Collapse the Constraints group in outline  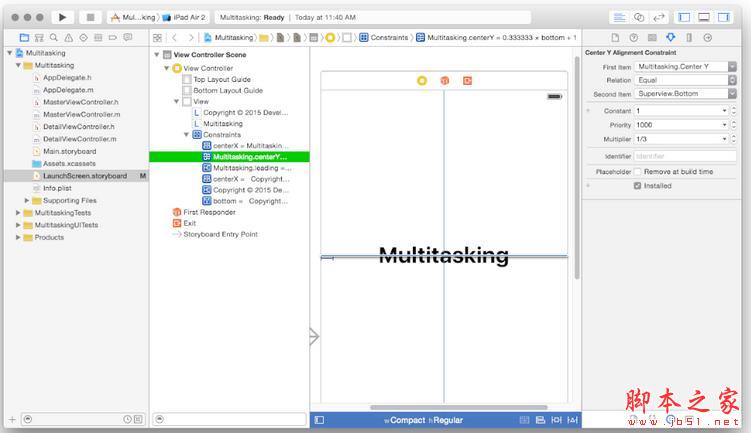click(186, 135)
